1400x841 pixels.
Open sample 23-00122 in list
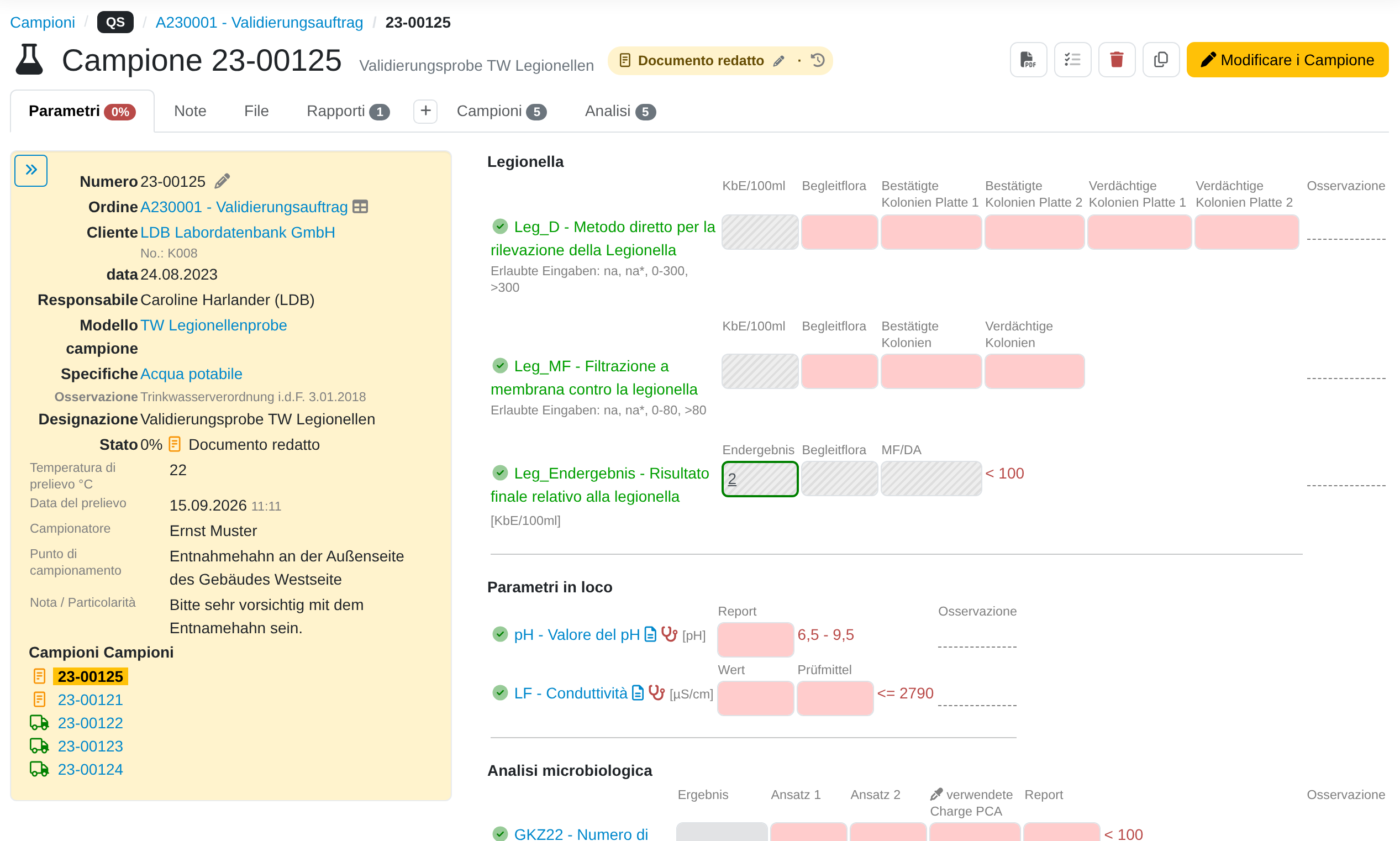point(90,723)
